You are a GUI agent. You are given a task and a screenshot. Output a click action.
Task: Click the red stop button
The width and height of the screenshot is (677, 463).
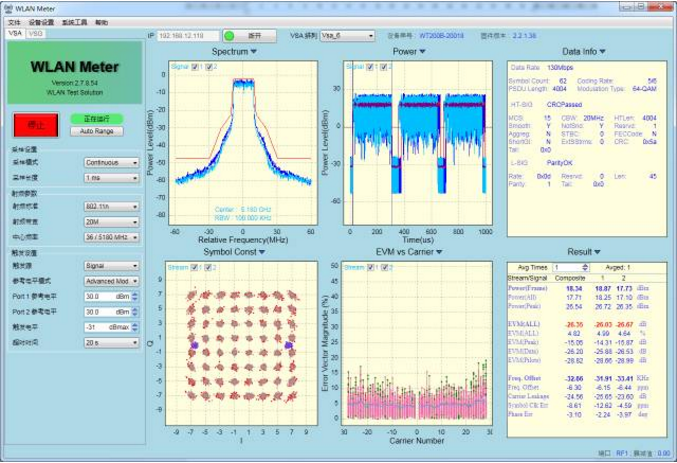pyautogui.click(x=36, y=125)
